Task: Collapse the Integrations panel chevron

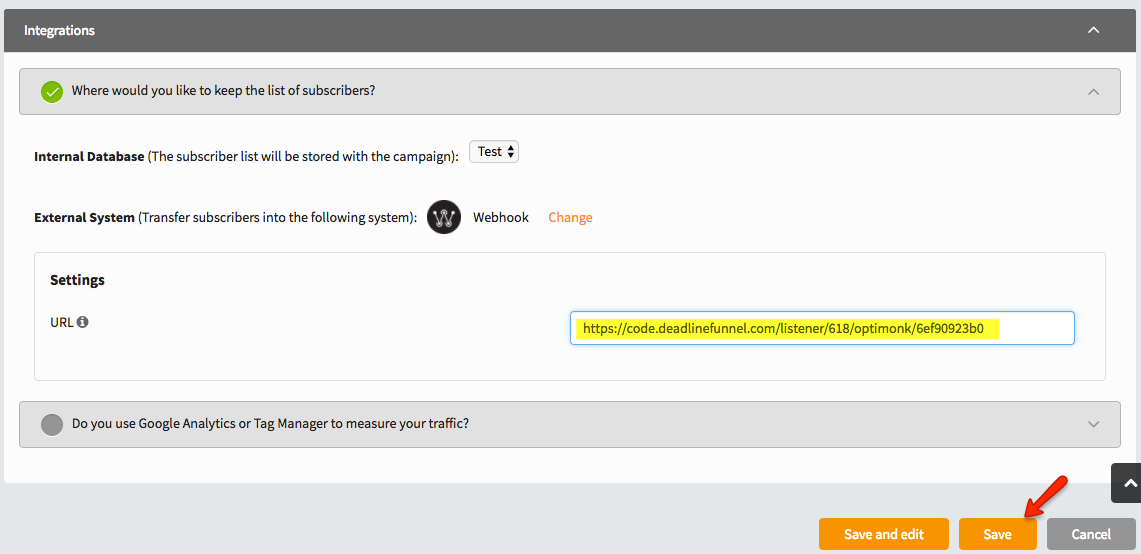Action: tap(1093, 31)
